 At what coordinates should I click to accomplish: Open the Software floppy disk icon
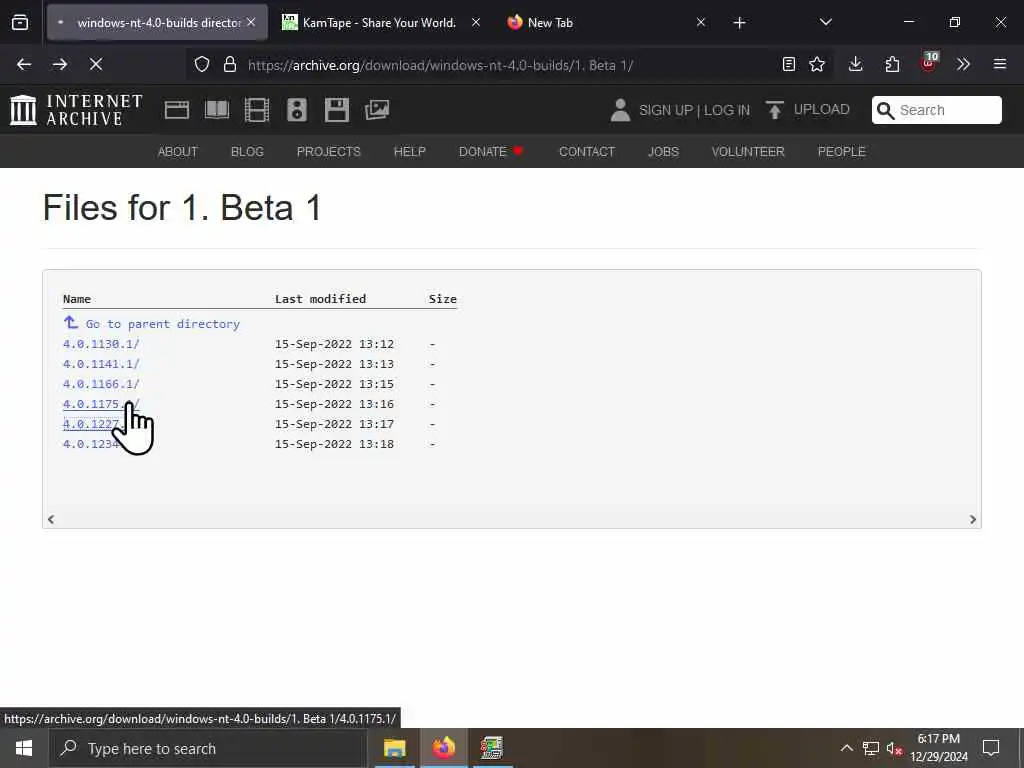coord(337,110)
